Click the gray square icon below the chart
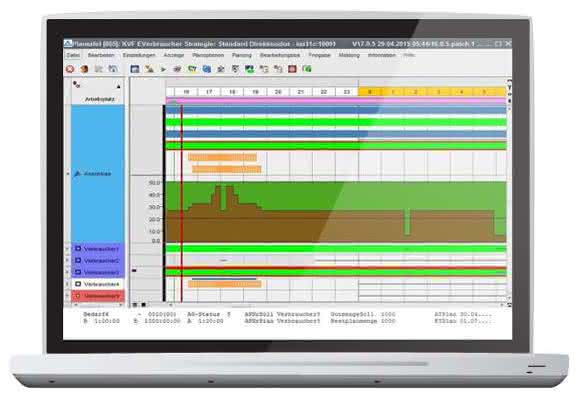The height and width of the screenshot is (406, 580). point(135,305)
